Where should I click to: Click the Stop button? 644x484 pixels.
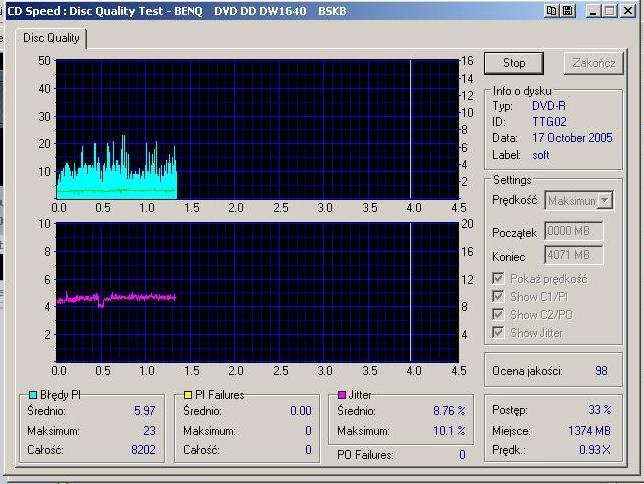[x=514, y=63]
